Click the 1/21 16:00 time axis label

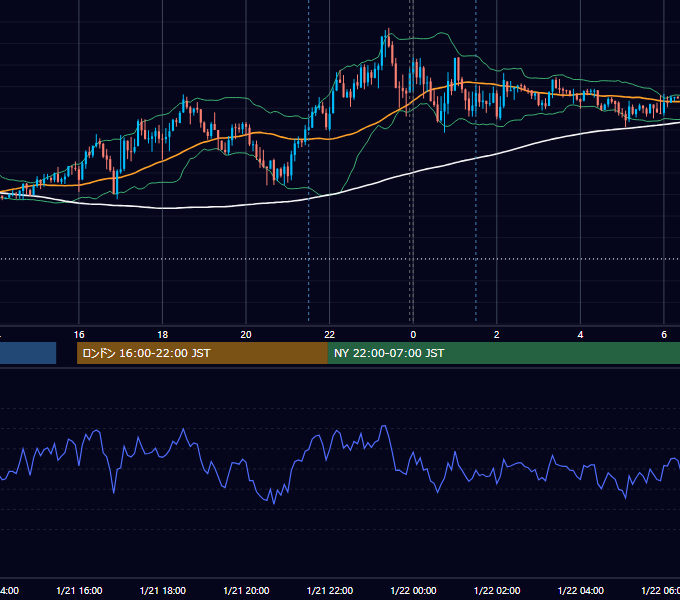pyautogui.click(x=79, y=590)
